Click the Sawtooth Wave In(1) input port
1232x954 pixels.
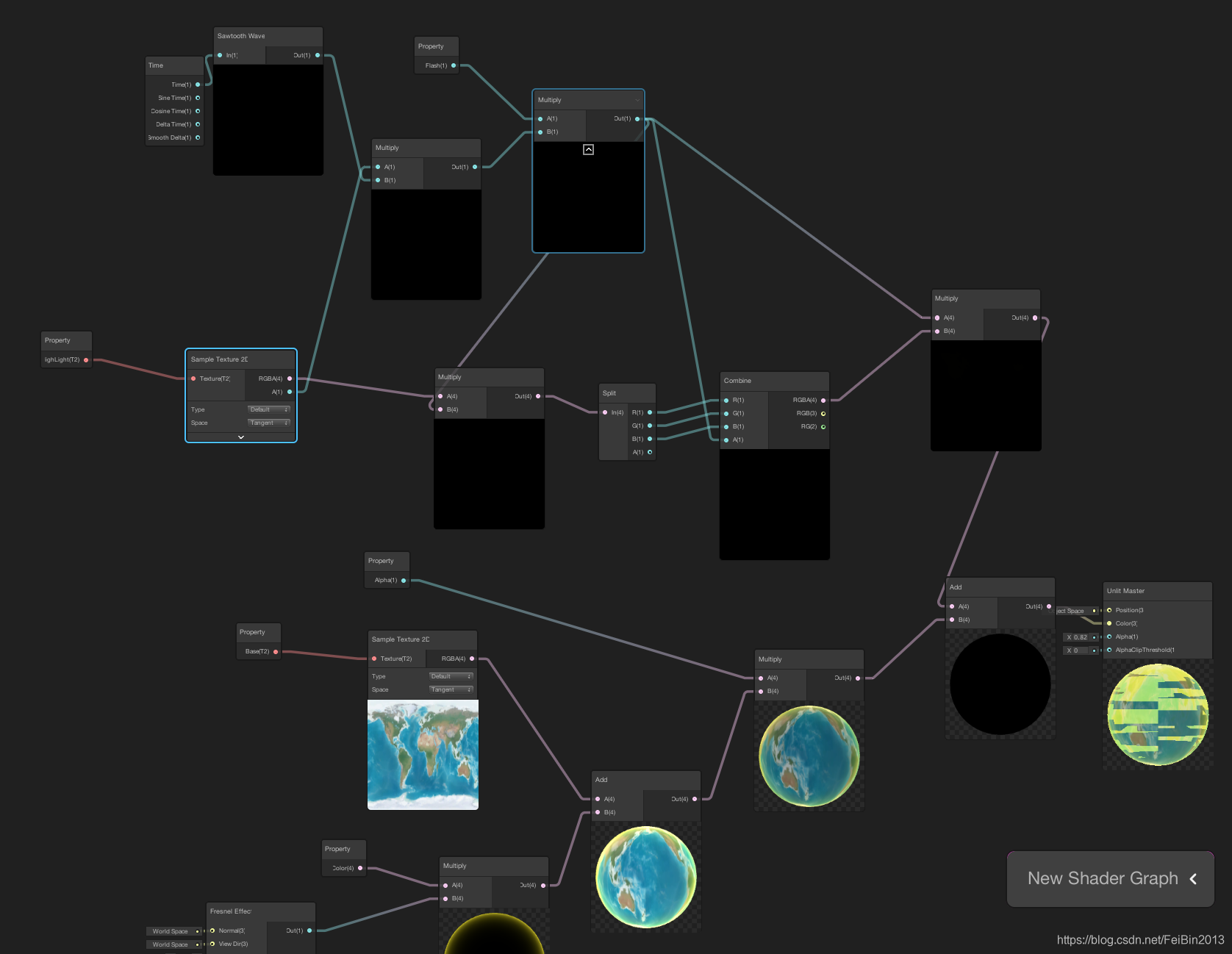(x=220, y=55)
